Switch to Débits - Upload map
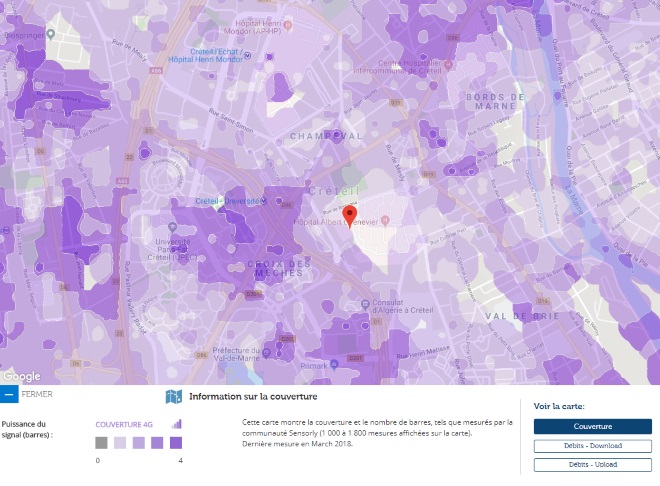 (593, 465)
